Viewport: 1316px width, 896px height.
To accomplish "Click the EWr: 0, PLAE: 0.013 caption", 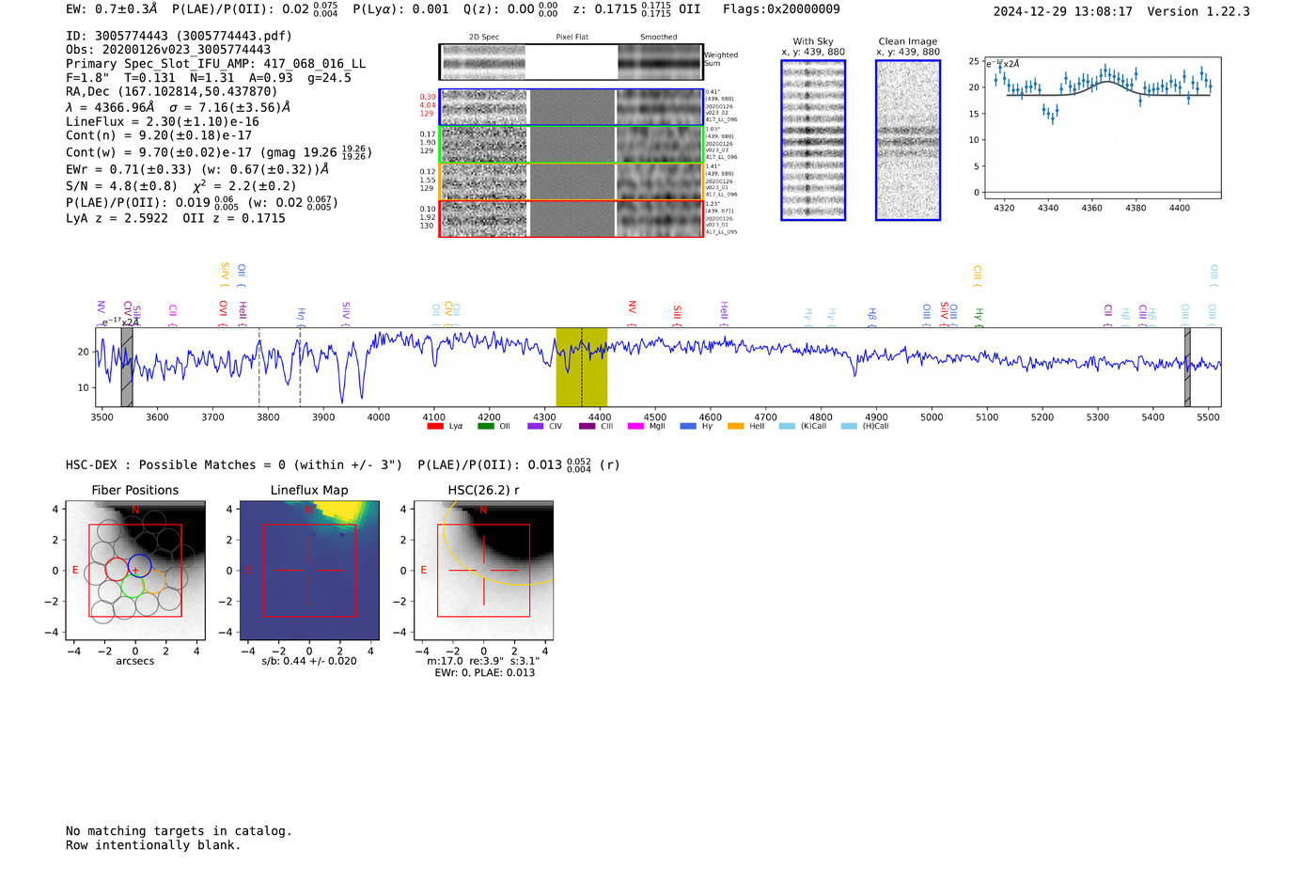I will (484, 672).
